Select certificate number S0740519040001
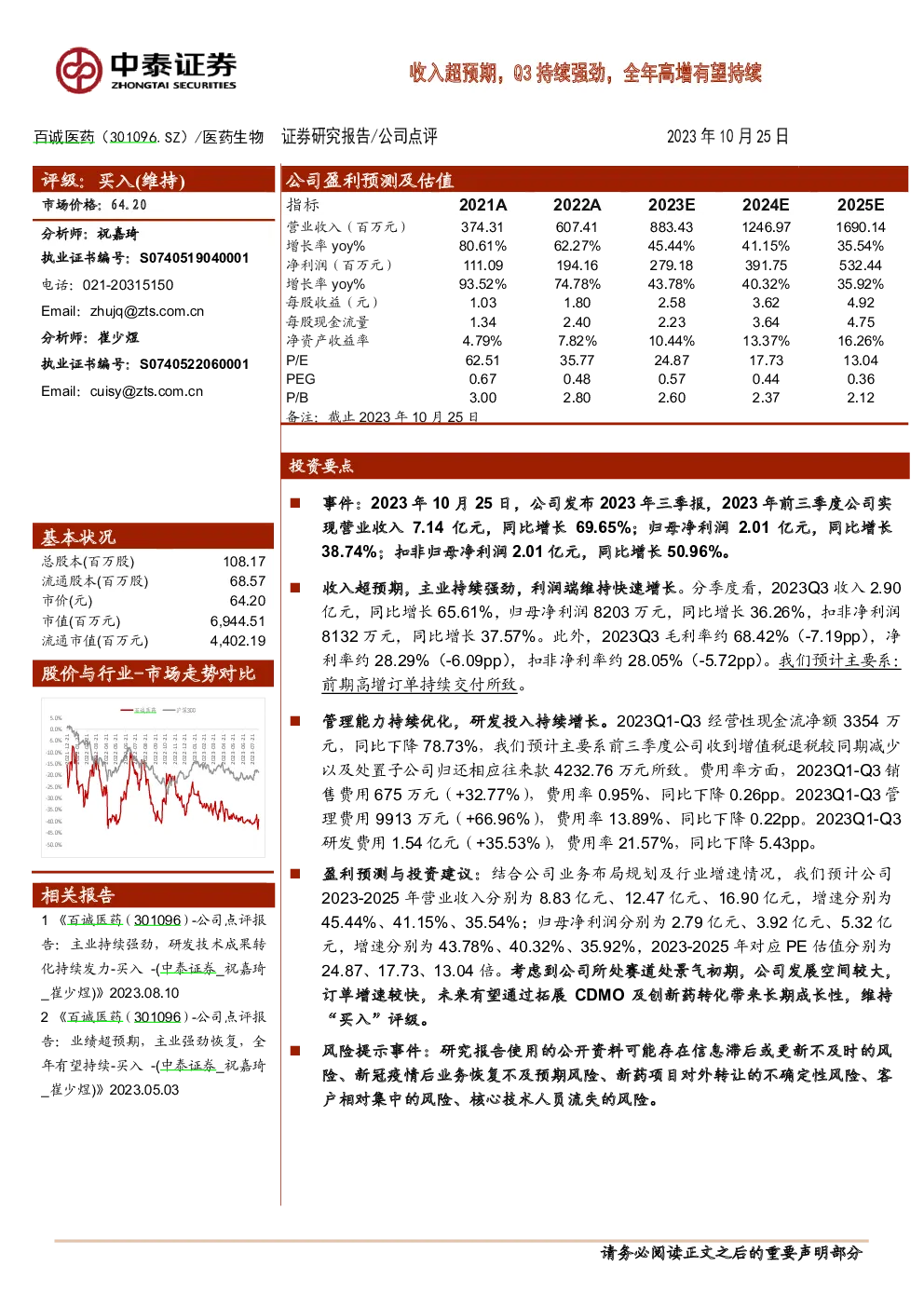The height and width of the screenshot is (1307, 924). pyautogui.click(x=194, y=258)
